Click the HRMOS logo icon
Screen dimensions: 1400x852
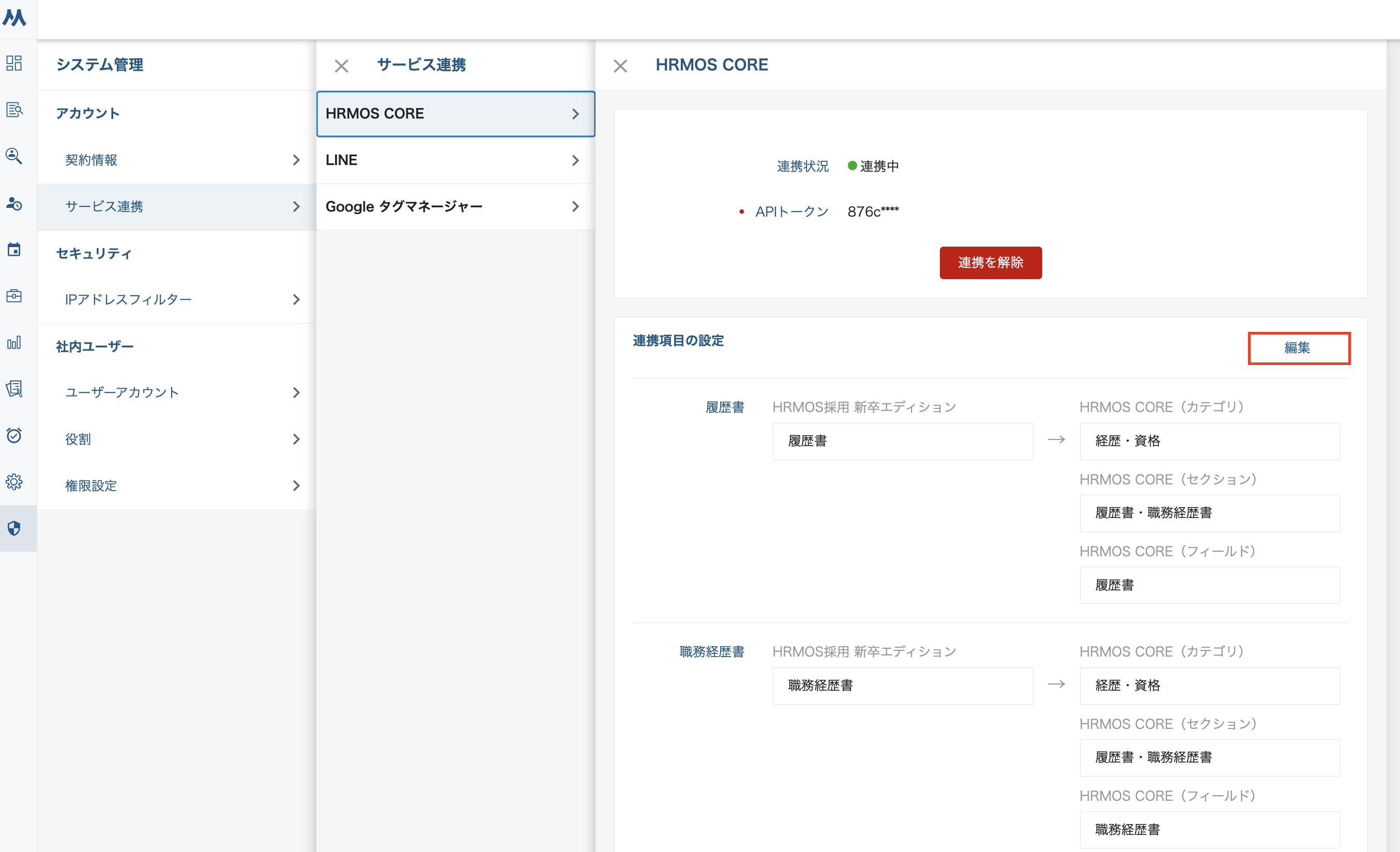tap(14, 18)
